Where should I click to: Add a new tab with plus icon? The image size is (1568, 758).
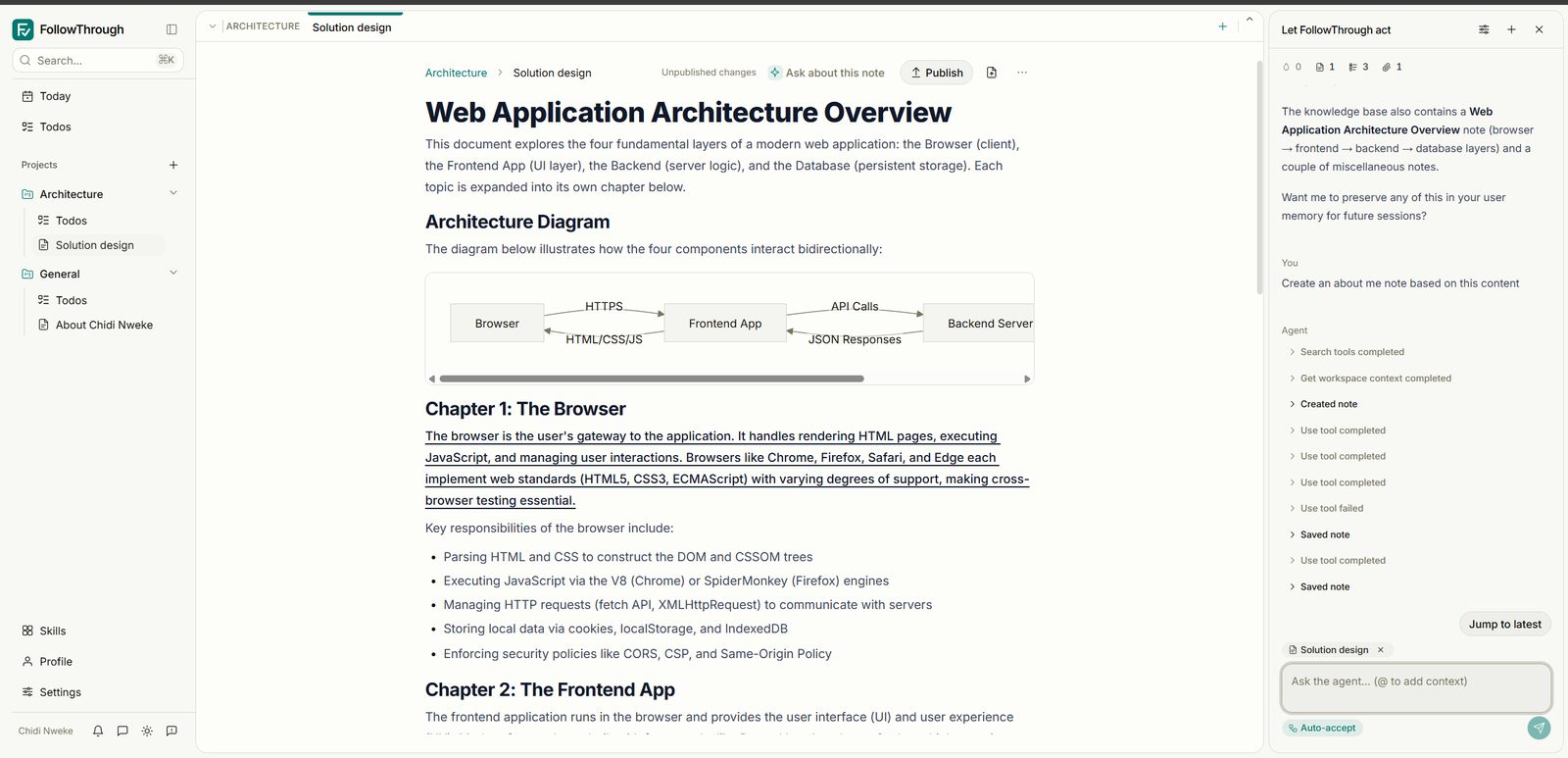click(1222, 26)
